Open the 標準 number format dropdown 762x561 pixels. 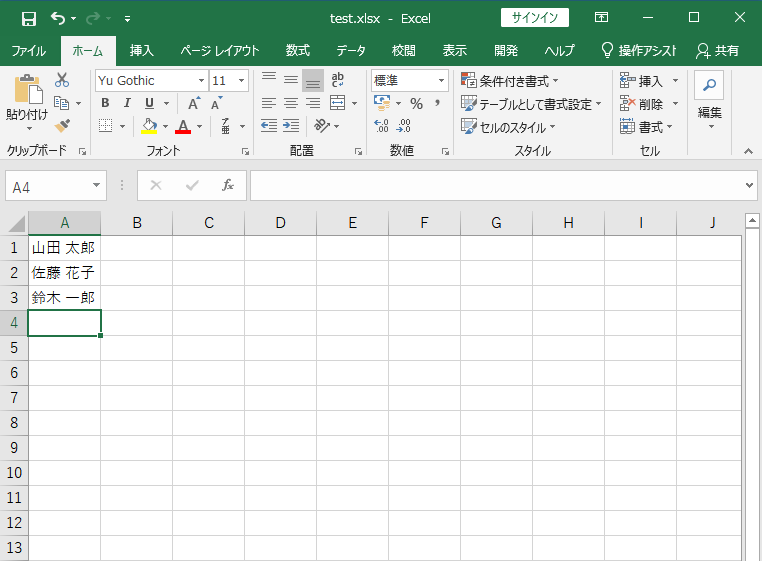[441, 81]
